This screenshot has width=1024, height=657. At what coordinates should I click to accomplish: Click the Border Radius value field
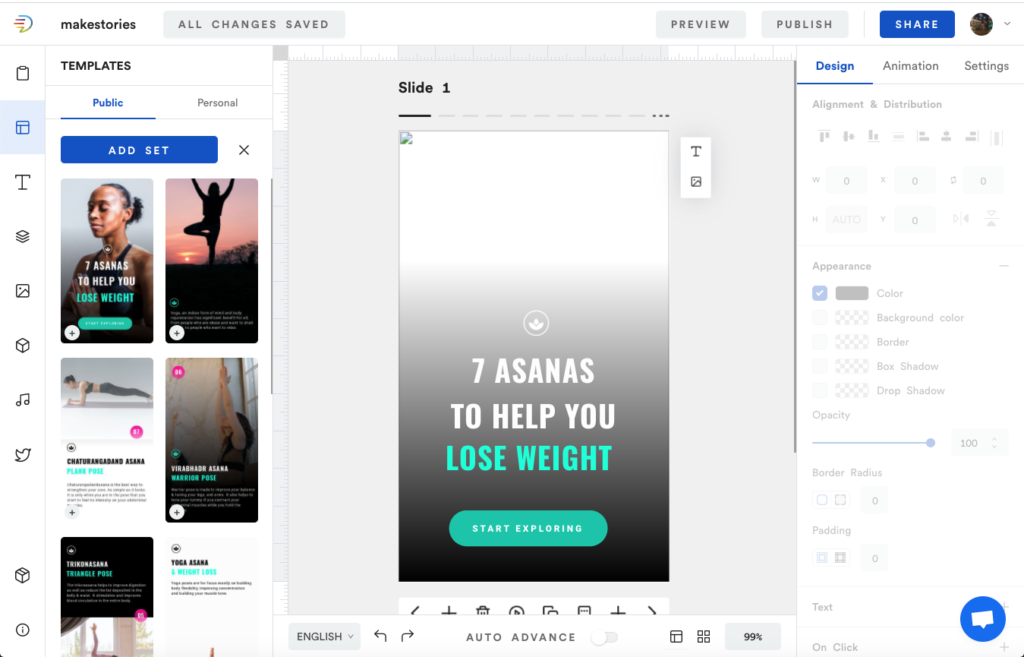tap(874, 500)
